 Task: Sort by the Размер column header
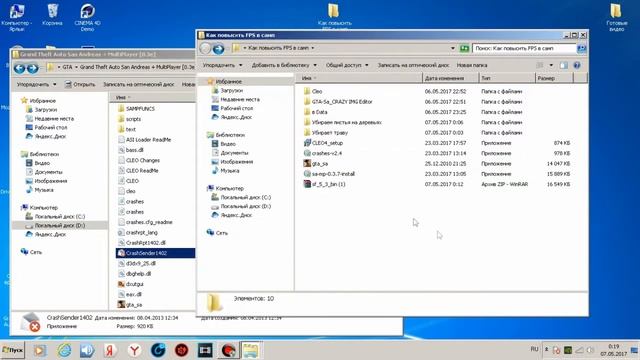click(x=554, y=78)
